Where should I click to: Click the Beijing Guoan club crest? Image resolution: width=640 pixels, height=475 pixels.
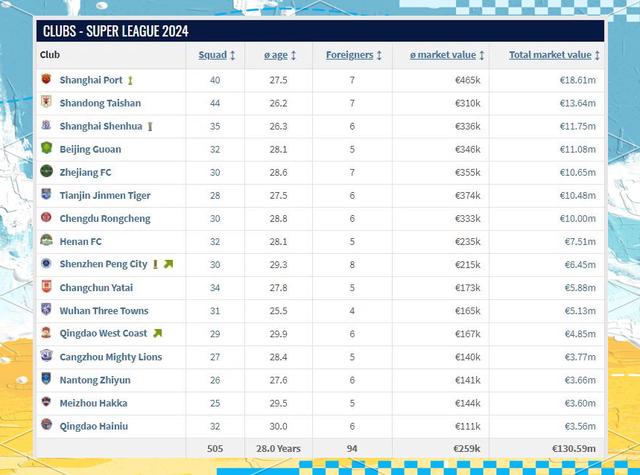(x=46, y=148)
